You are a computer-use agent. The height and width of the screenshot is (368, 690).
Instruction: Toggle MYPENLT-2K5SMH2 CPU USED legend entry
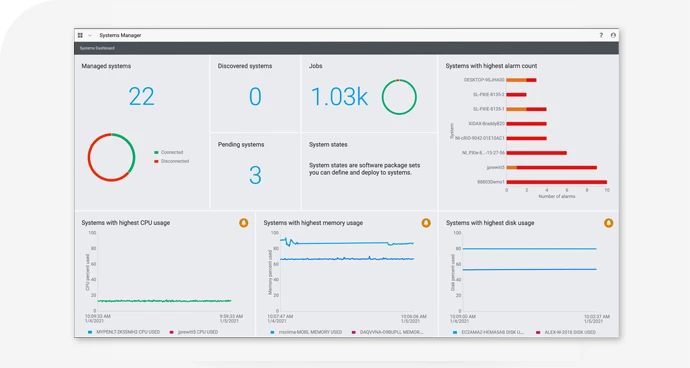pos(124,332)
